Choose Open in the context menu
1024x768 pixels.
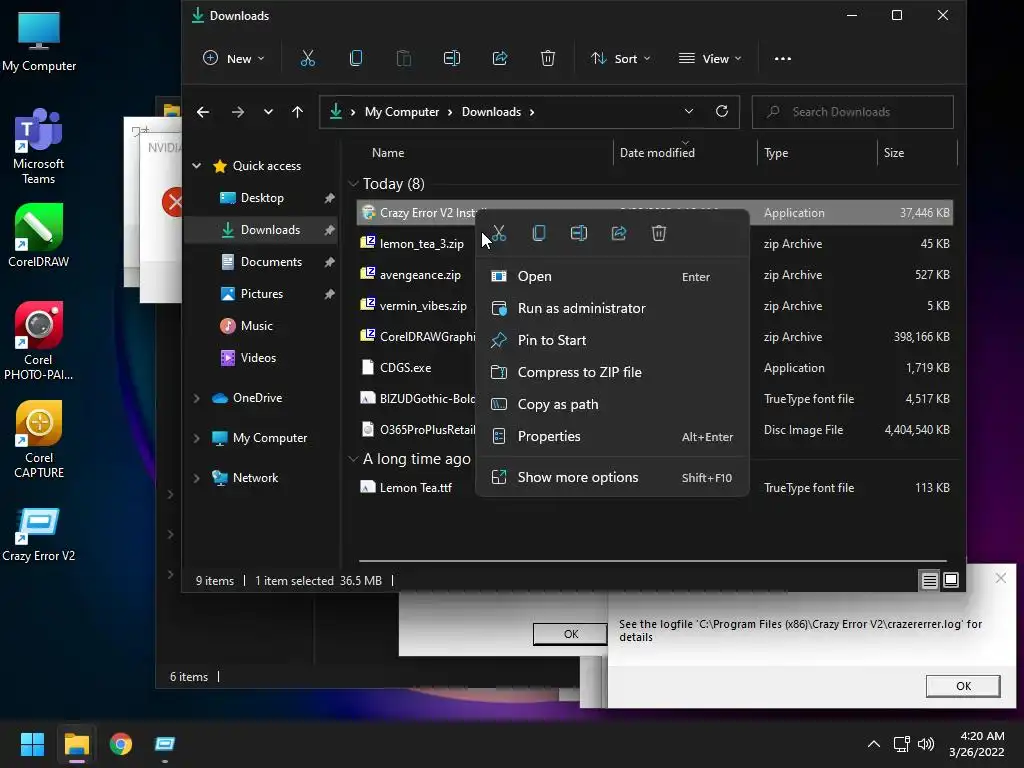tap(612, 276)
